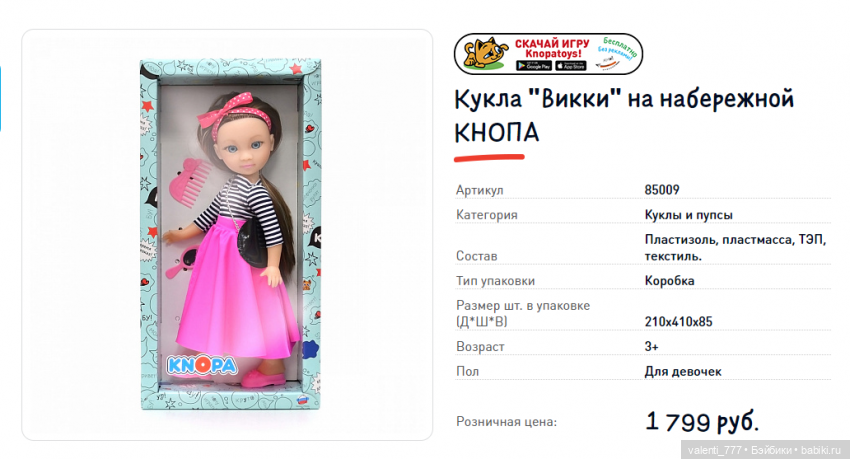Open the 'Куклы и пупсы' category link
The width and height of the screenshot is (850, 459).
tap(688, 215)
